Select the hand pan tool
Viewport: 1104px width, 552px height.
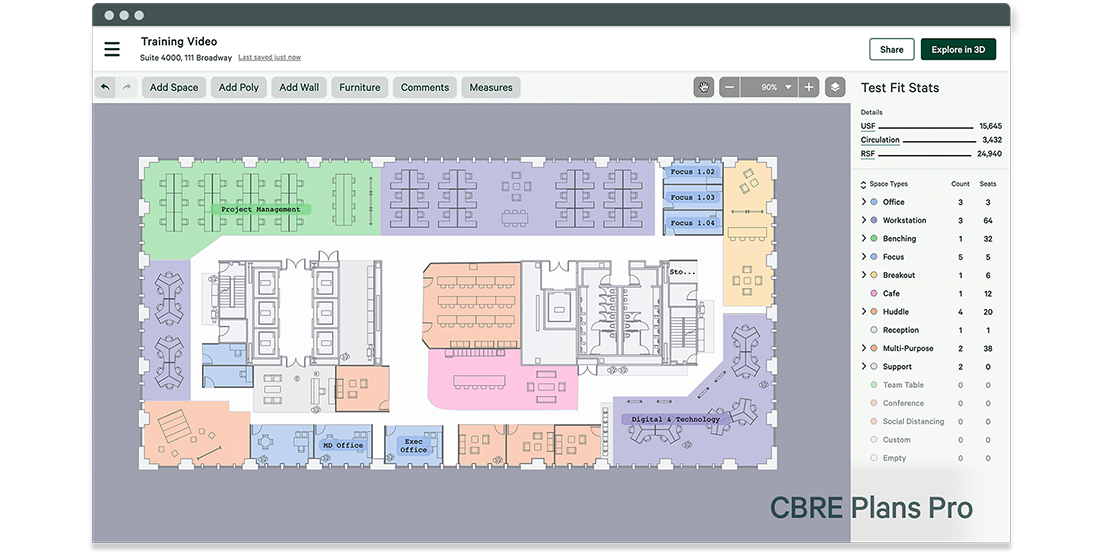pos(703,88)
